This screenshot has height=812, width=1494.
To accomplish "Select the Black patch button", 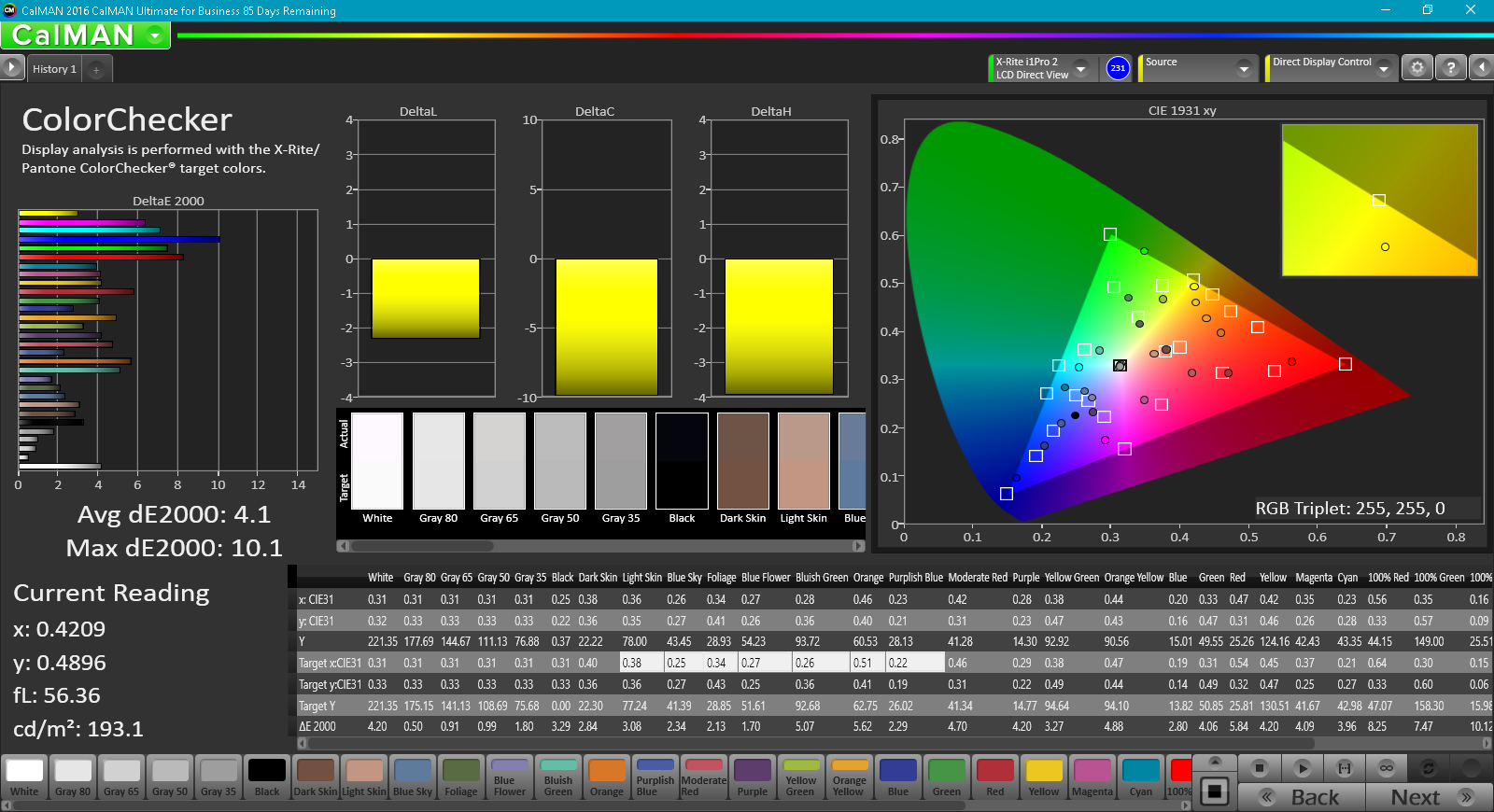I will 267,777.
